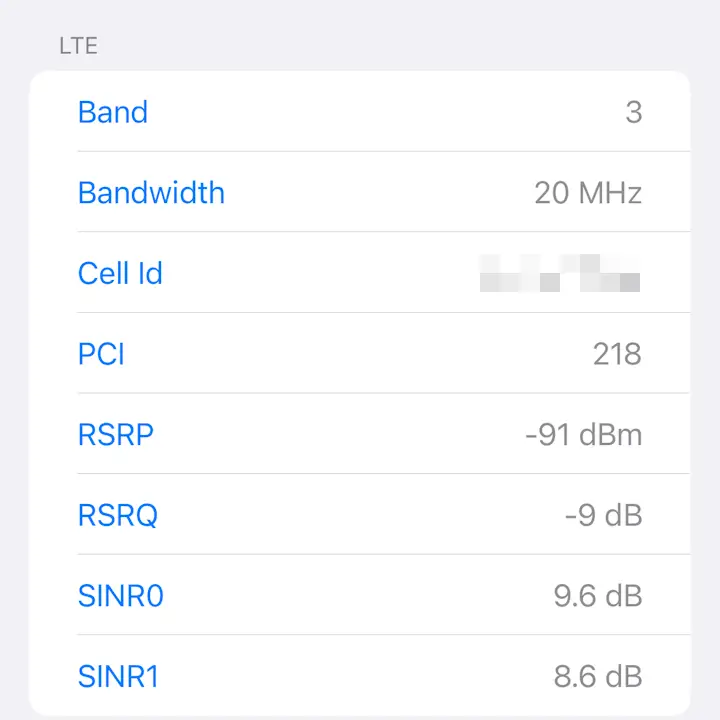Click the LTE section header
The width and height of the screenshot is (720, 720).
tap(79, 46)
